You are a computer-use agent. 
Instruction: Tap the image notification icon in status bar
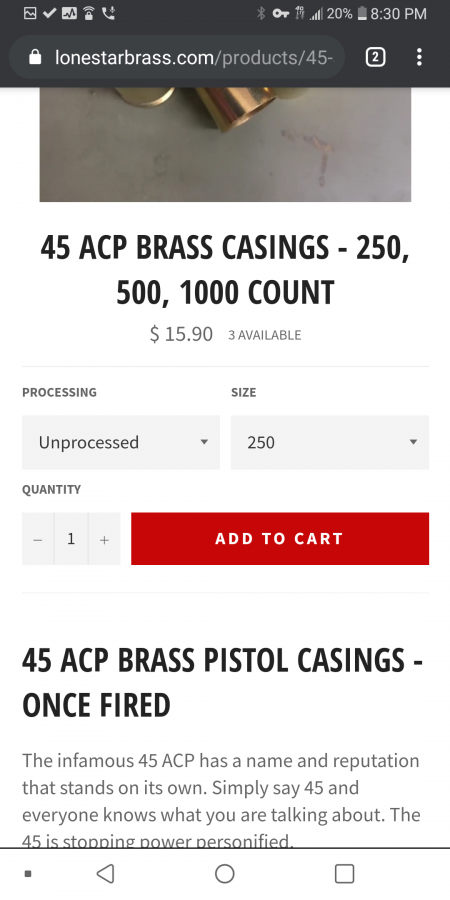coord(30,13)
